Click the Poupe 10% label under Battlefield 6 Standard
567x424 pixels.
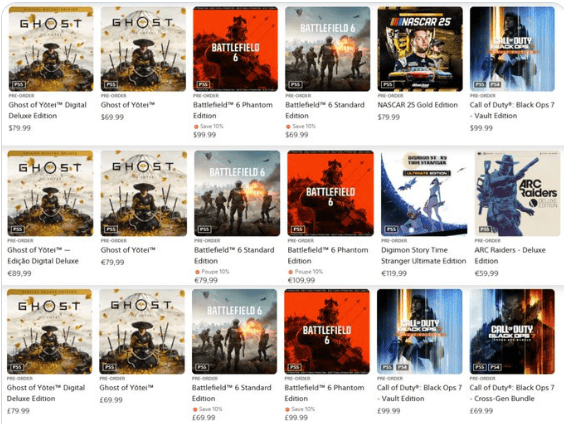[212, 271]
